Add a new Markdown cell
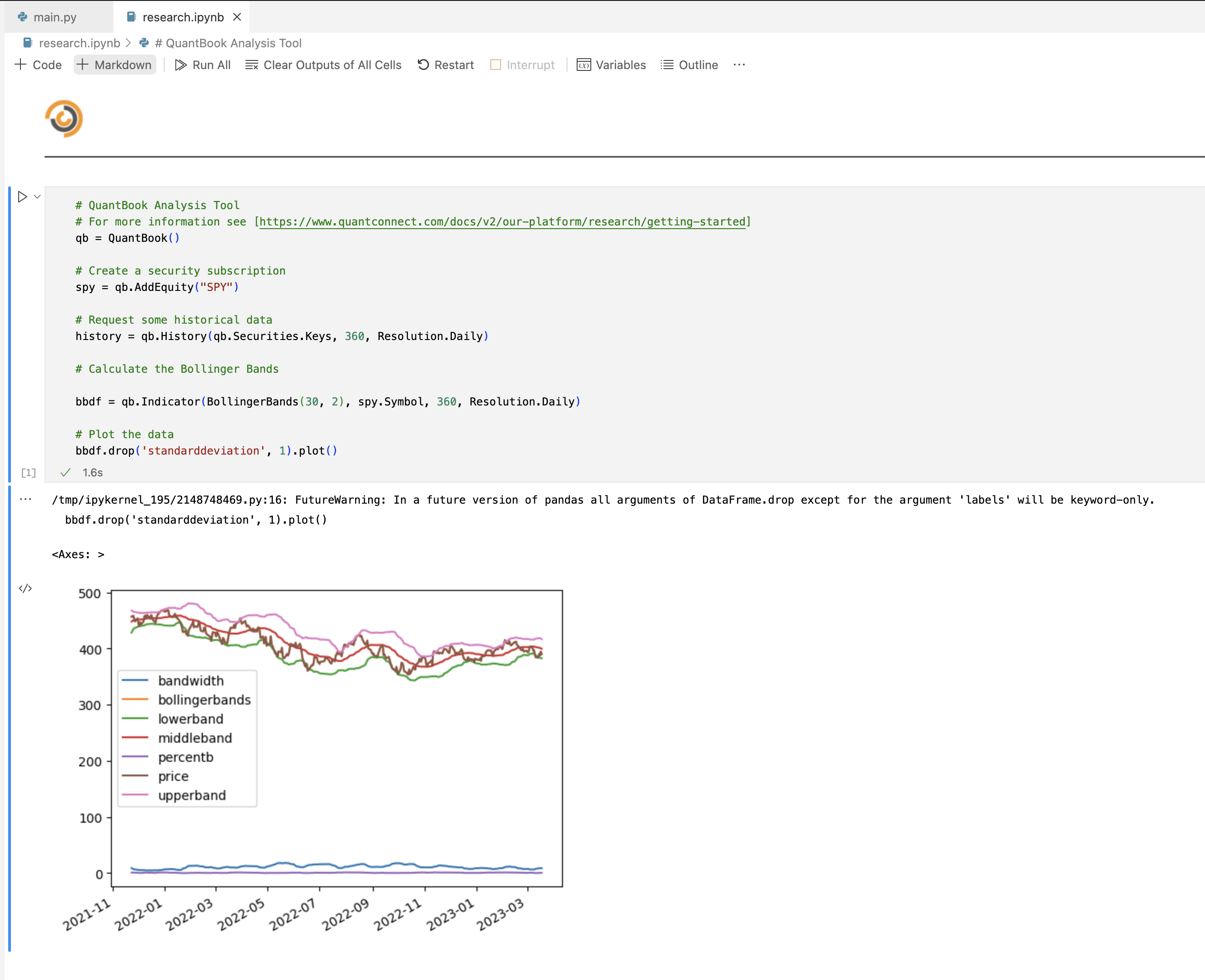Screen dimensions: 1205x980 point(115,65)
